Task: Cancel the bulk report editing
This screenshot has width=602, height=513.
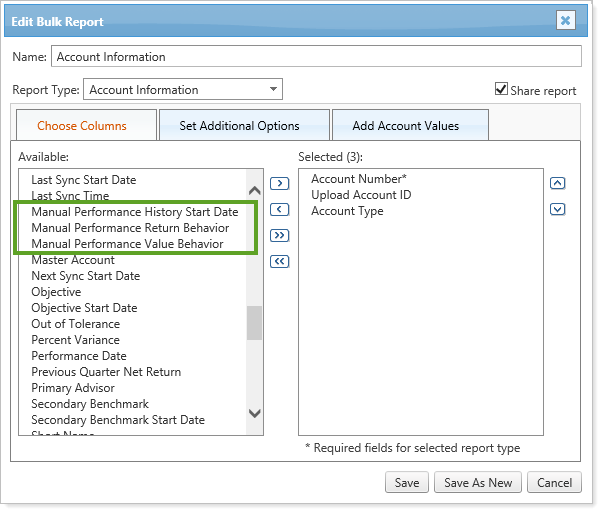Action: pos(554,482)
